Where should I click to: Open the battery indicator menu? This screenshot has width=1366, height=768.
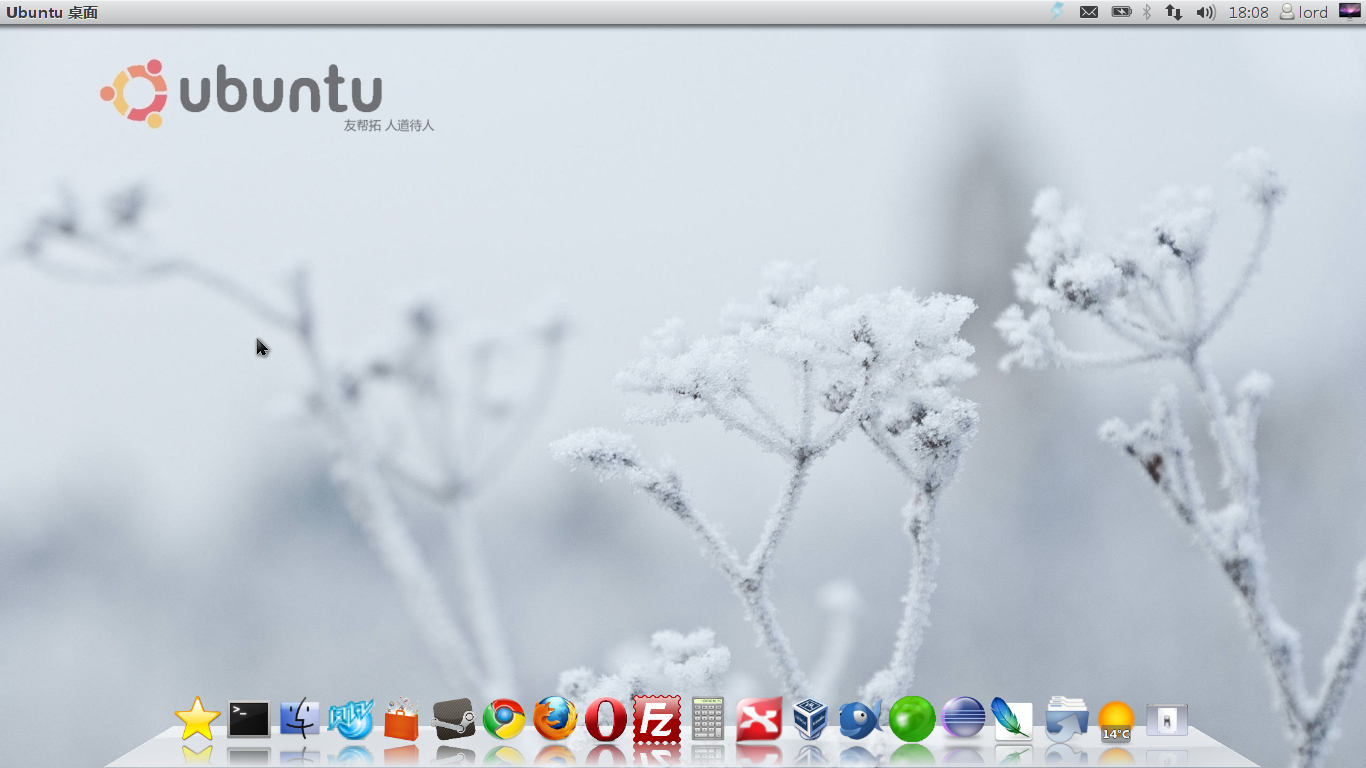1122,12
